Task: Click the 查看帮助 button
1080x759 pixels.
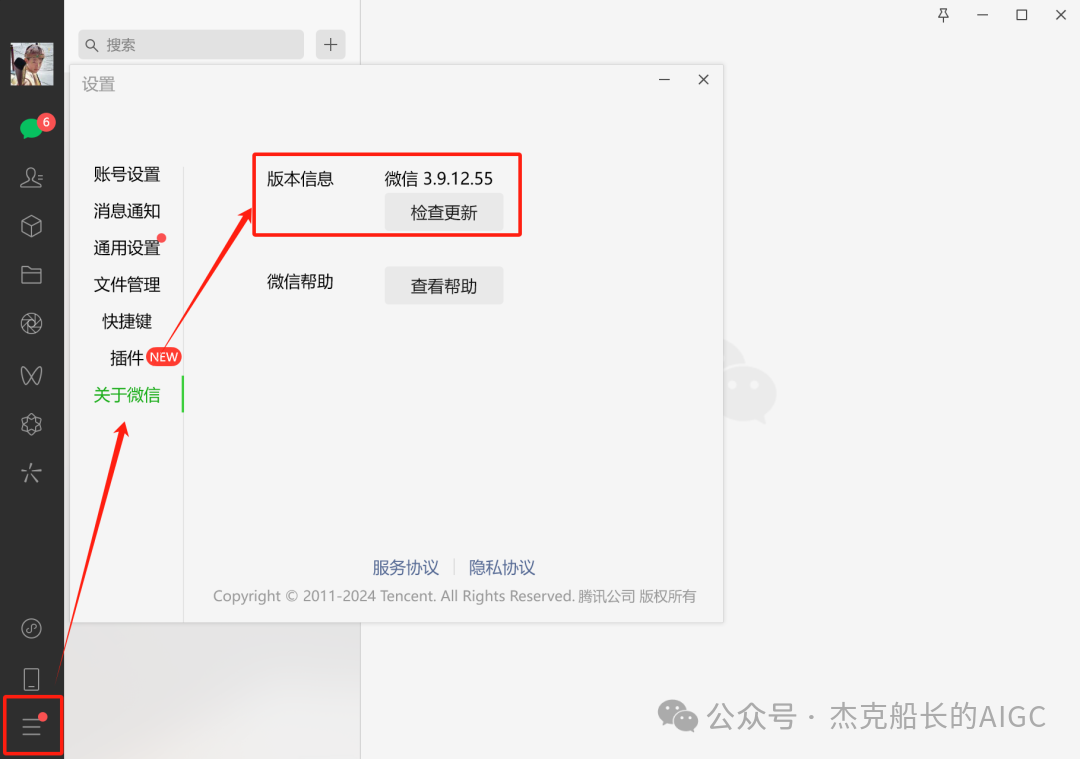Action: pos(444,286)
